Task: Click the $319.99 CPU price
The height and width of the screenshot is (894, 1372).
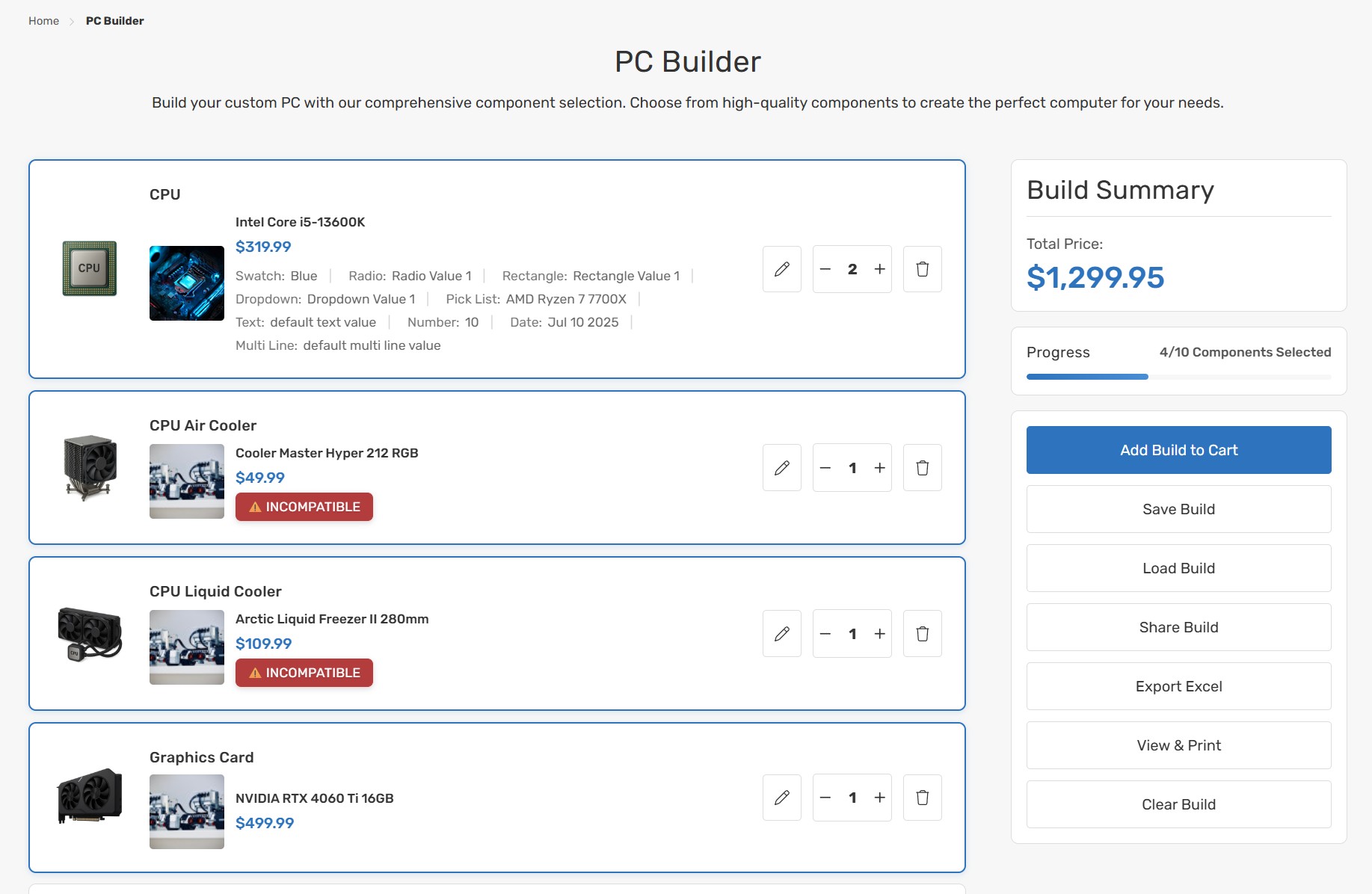Action: point(263,247)
